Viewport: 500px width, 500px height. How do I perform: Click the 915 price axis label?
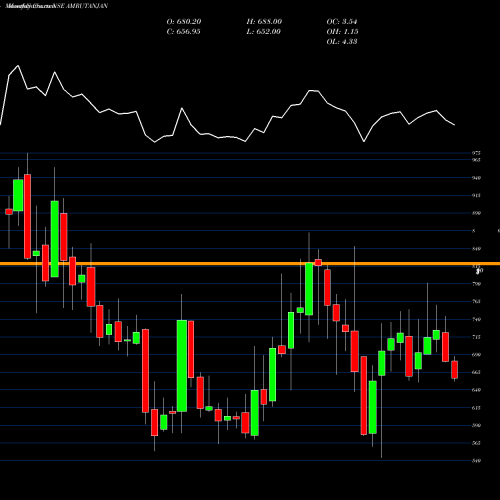pos(476,195)
